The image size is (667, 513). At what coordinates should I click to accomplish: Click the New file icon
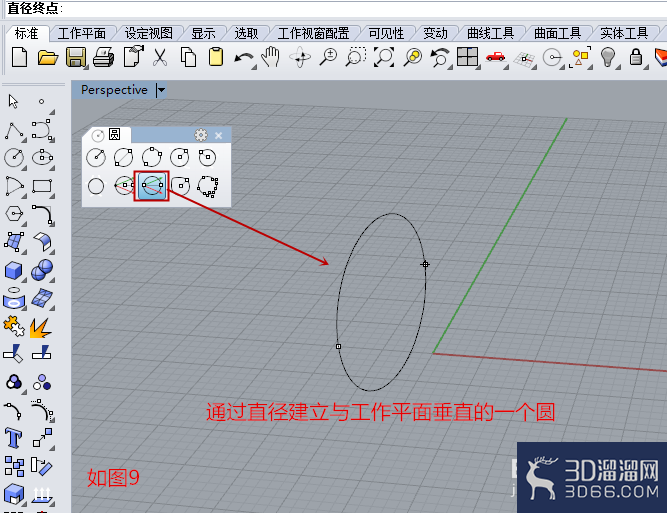pyautogui.click(x=19, y=57)
